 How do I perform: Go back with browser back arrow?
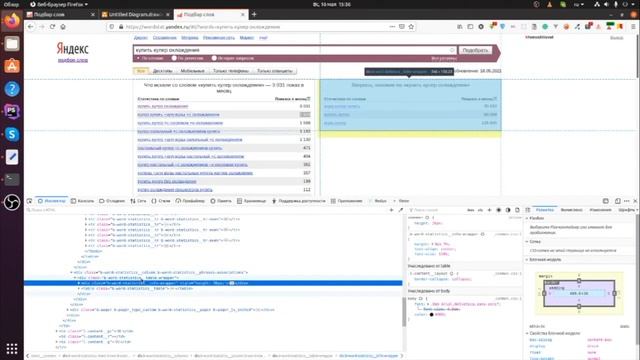[x=31, y=27]
